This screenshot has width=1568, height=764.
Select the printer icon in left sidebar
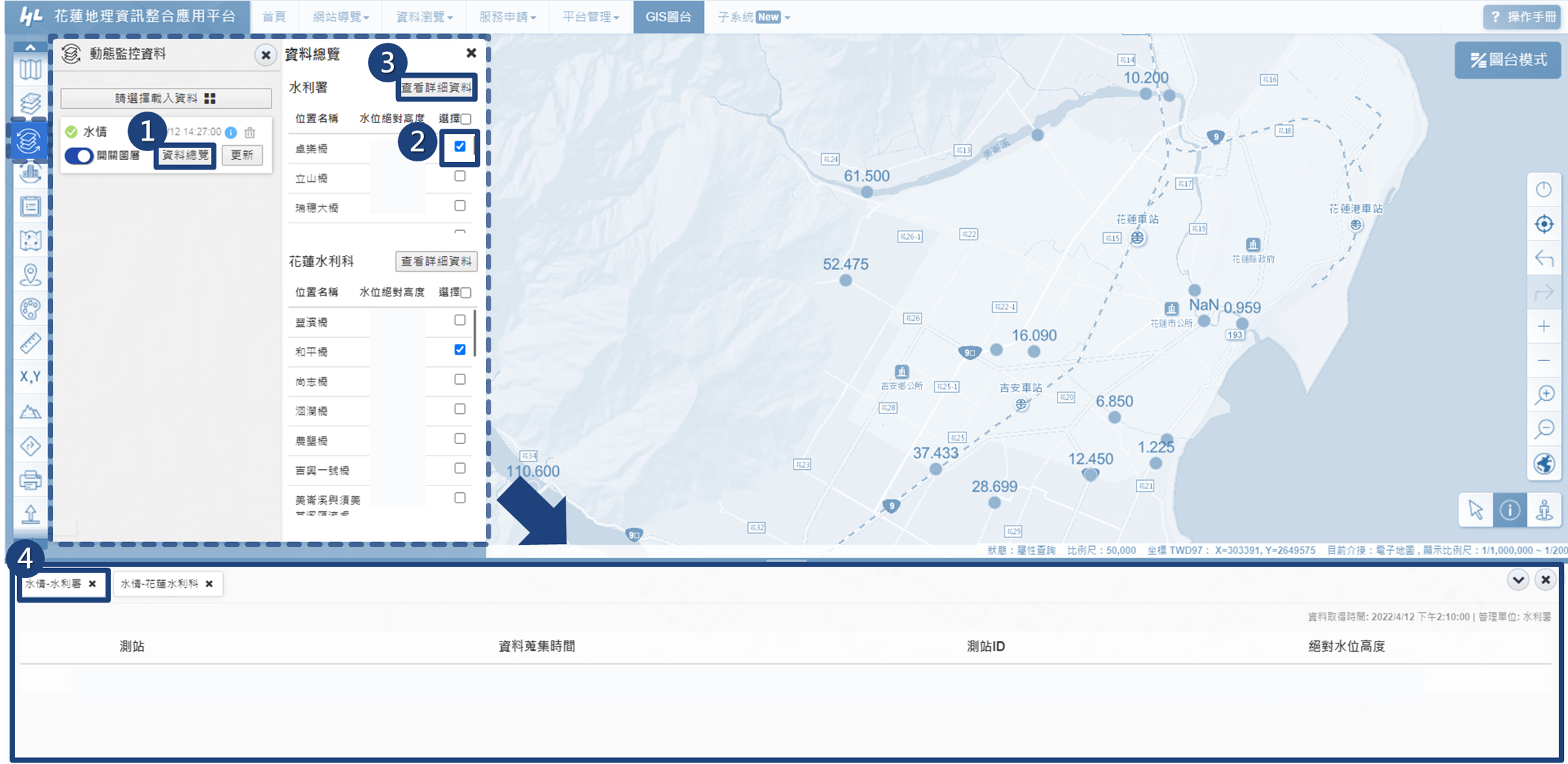tap(30, 480)
